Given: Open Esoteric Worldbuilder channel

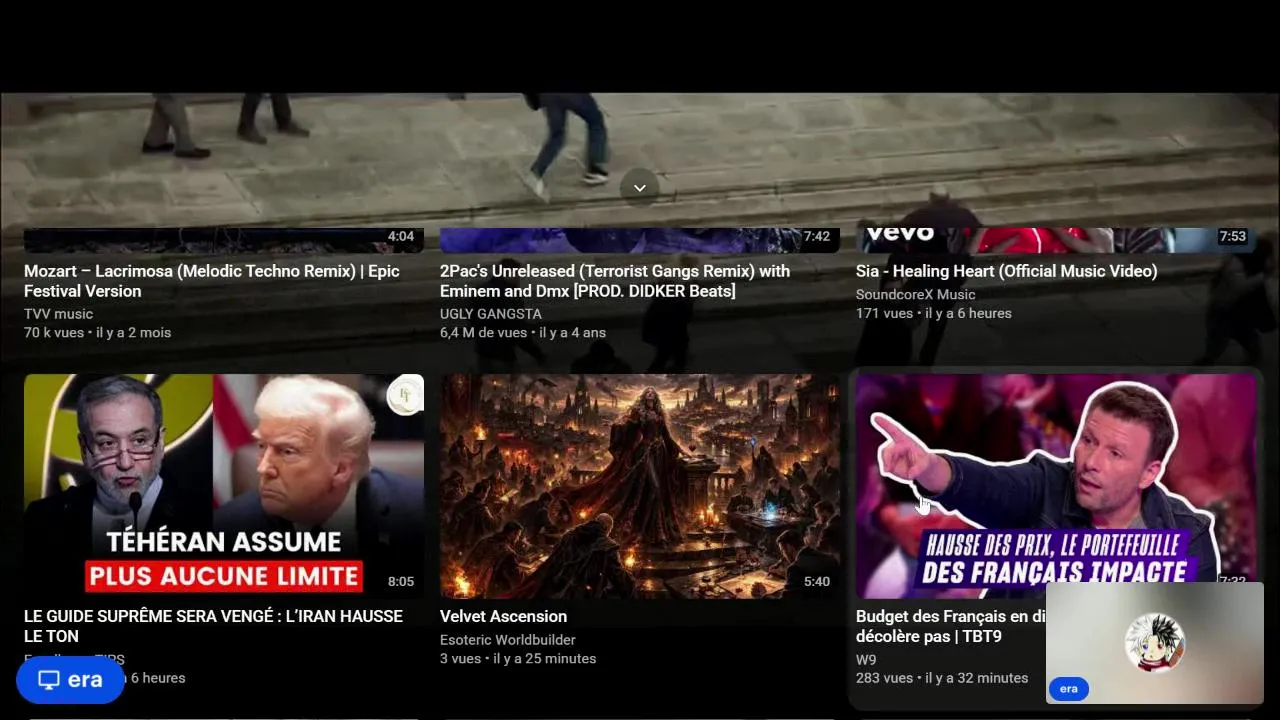Looking at the screenshot, I should pyautogui.click(x=508, y=640).
